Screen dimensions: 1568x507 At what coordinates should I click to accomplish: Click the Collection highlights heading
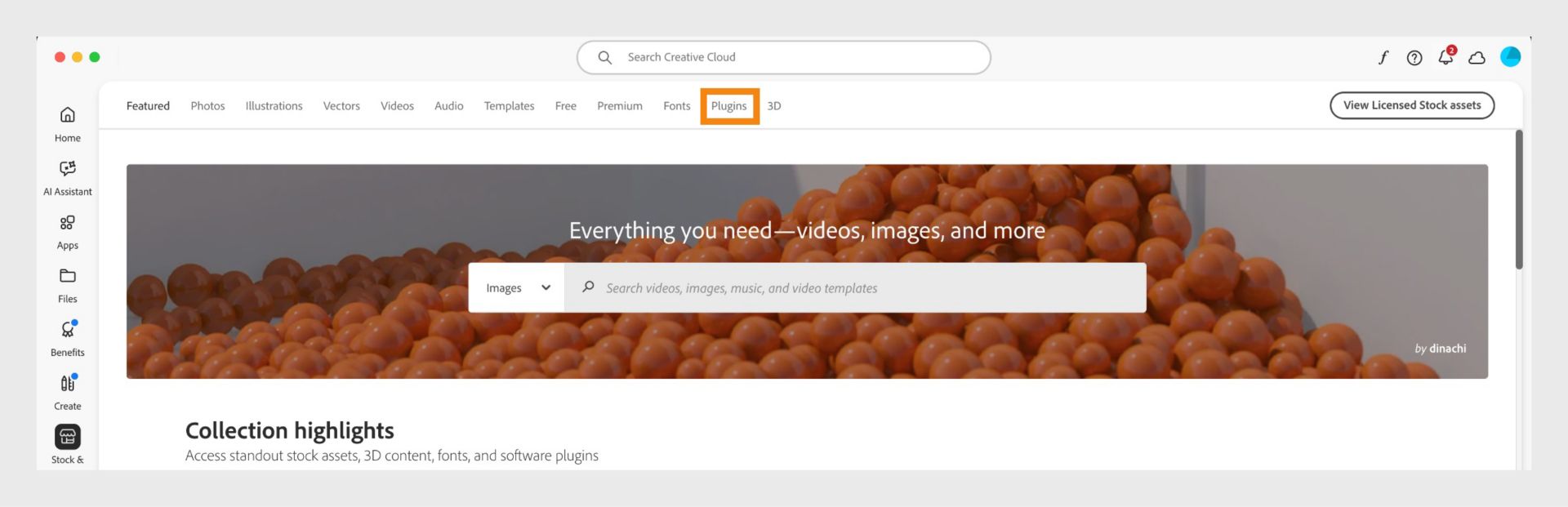tap(290, 430)
